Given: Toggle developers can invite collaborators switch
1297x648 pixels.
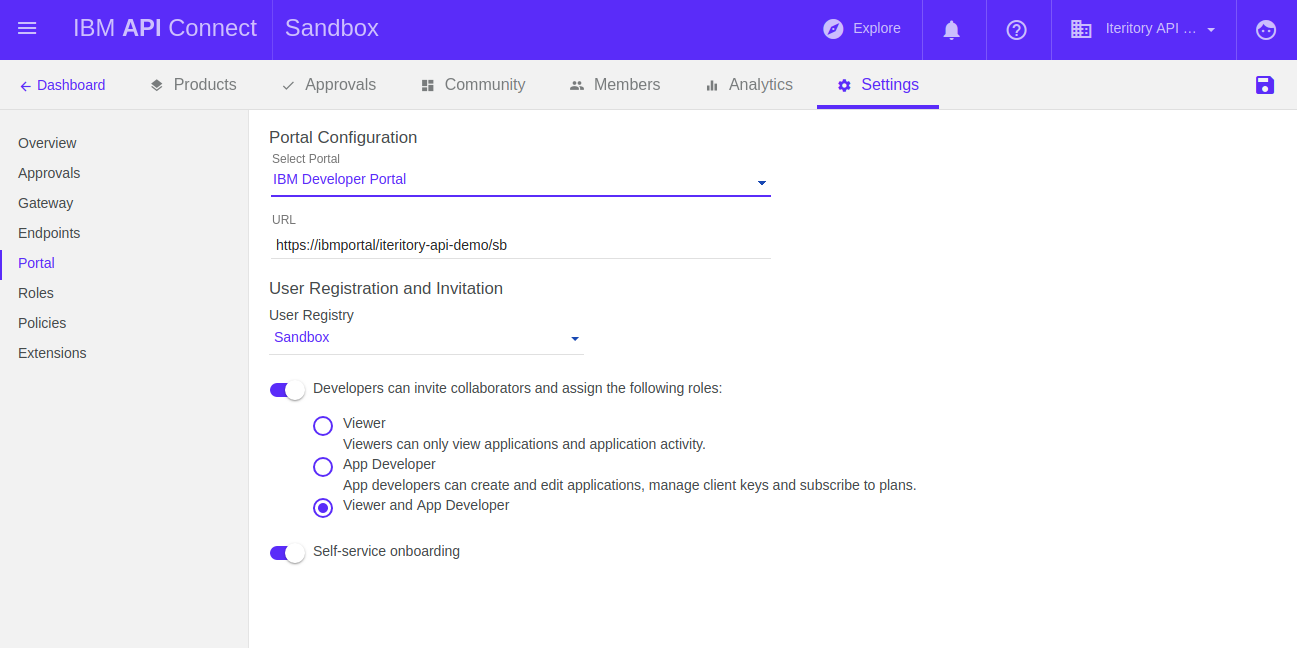Looking at the screenshot, I should (287, 389).
